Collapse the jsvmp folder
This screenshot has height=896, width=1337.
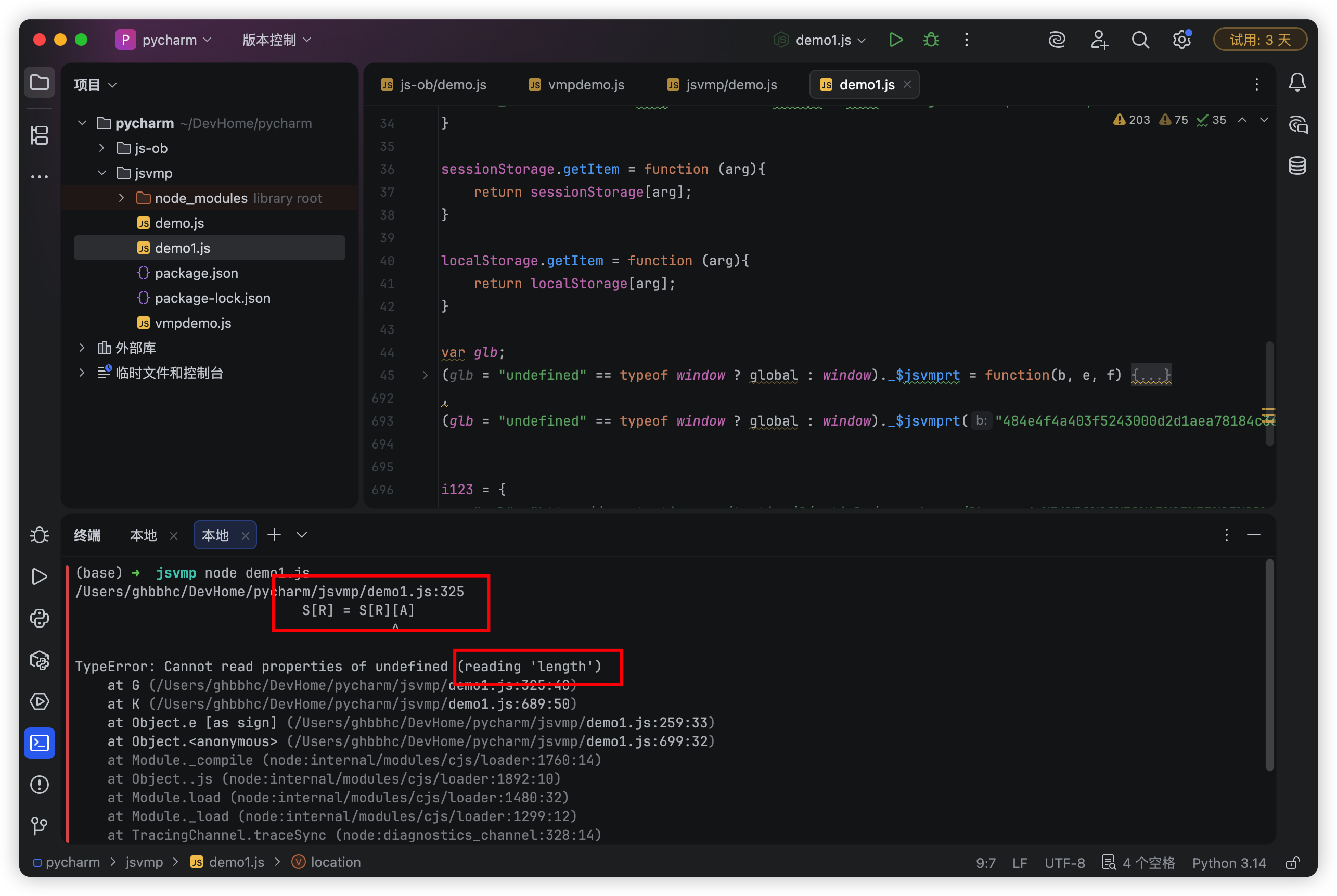point(101,173)
